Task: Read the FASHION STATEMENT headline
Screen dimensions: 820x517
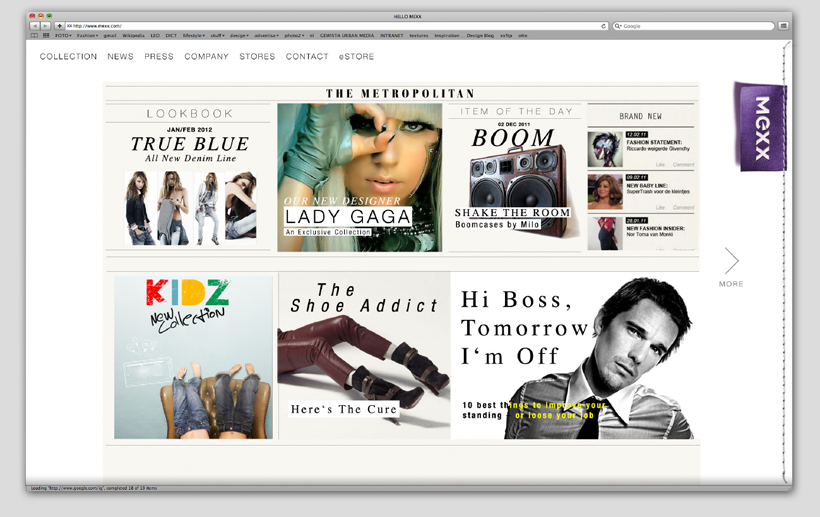Action: pyautogui.click(x=654, y=142)
